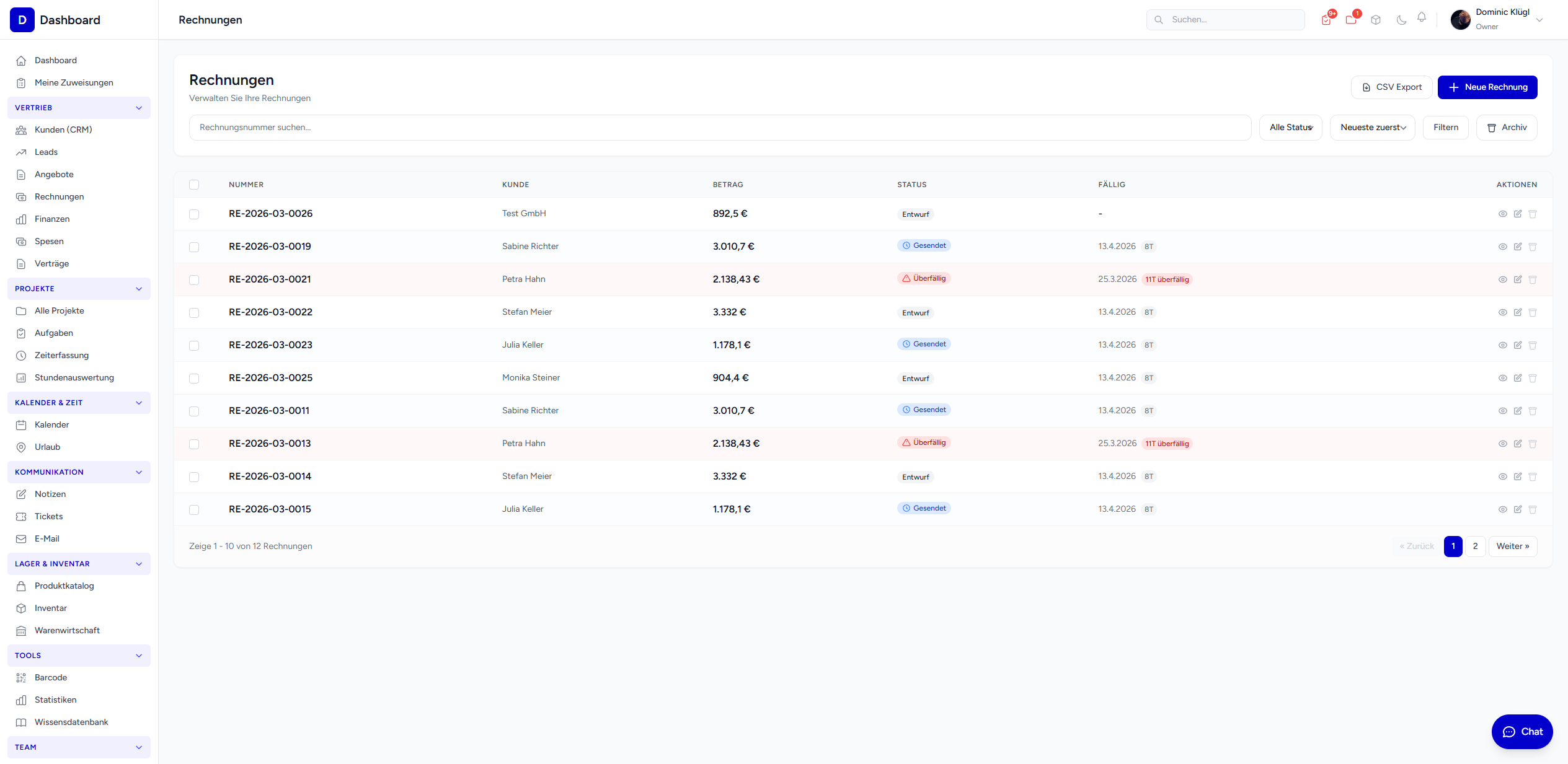The image size is (1568, 764).
Task: Check the RE-2026-03-0022 row checkbox
Action: click(194, 312)
